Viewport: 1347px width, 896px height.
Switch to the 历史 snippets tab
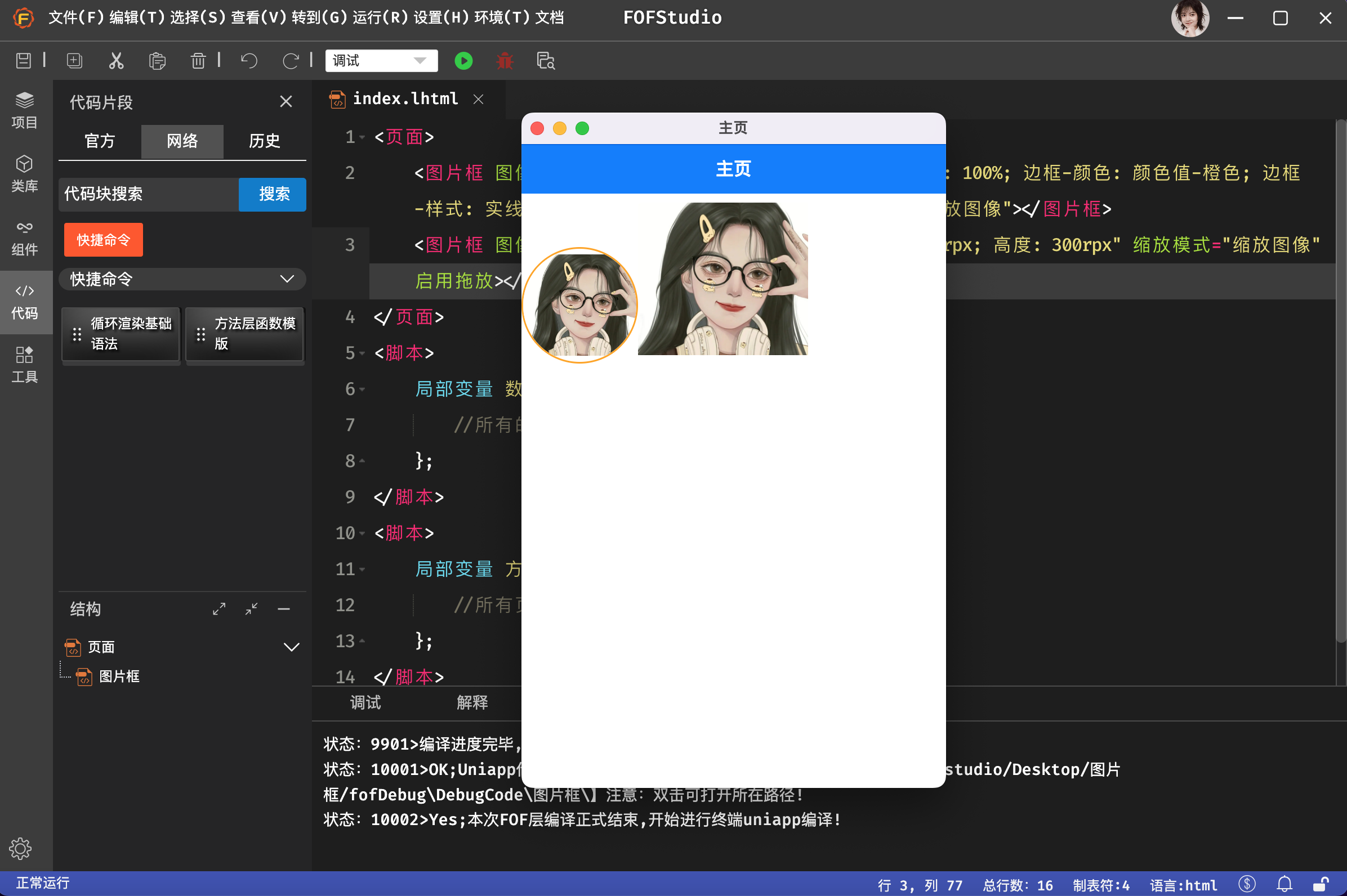265,141
